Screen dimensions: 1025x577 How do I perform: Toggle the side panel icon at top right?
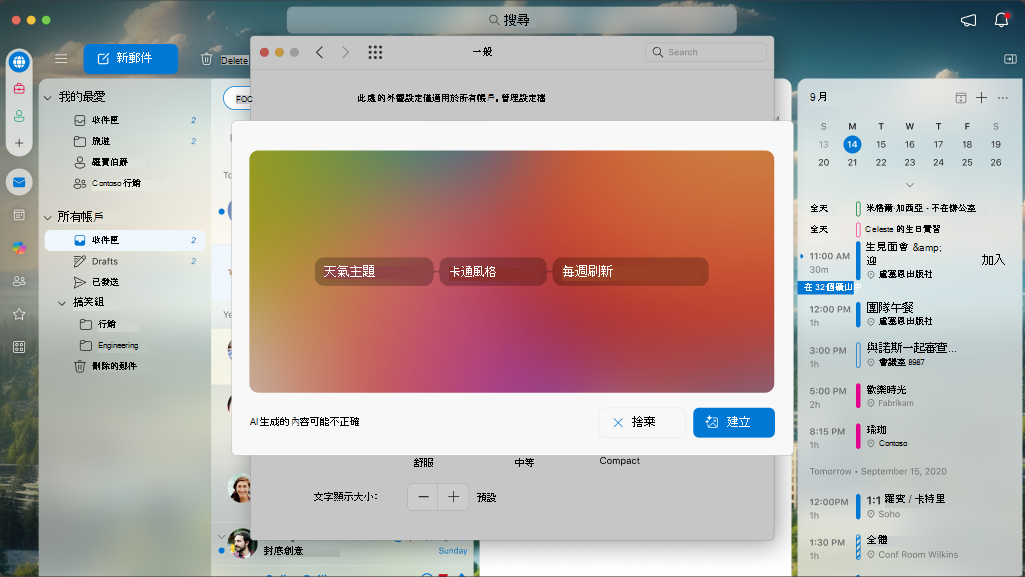pyautogui.click(x=1010, y=59)
